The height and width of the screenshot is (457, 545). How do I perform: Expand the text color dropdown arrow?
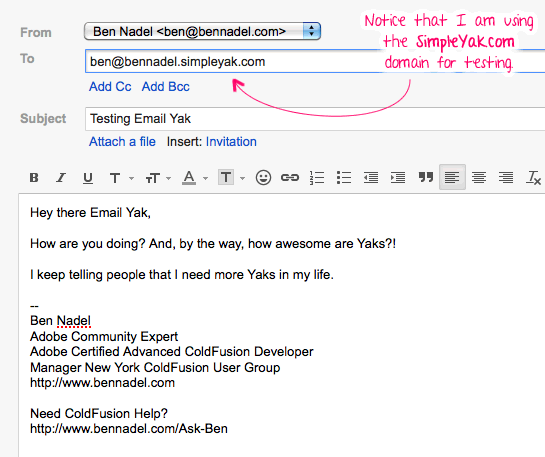pos(205,178)
